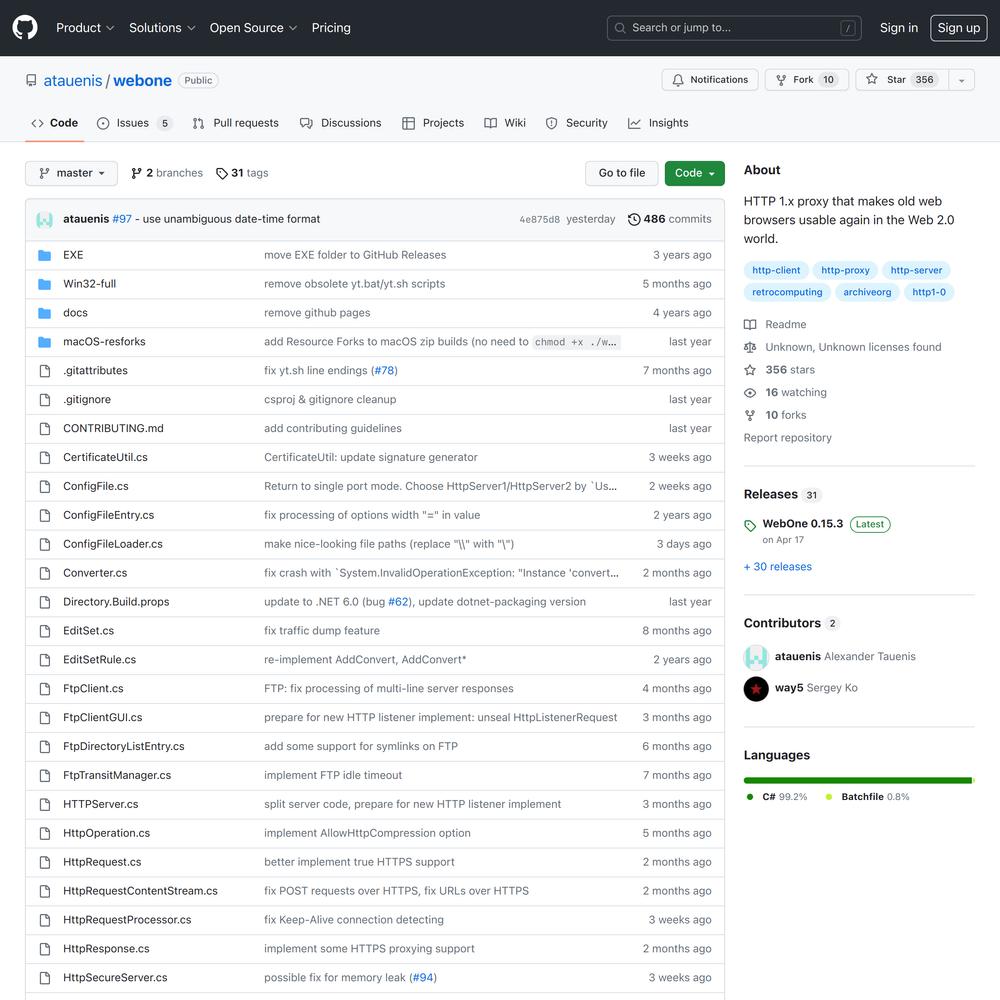Image resolution: width=1000 pixels, height=1000 pixels.
Task: Open the + 30 releases link
Action: pos(777,566)
